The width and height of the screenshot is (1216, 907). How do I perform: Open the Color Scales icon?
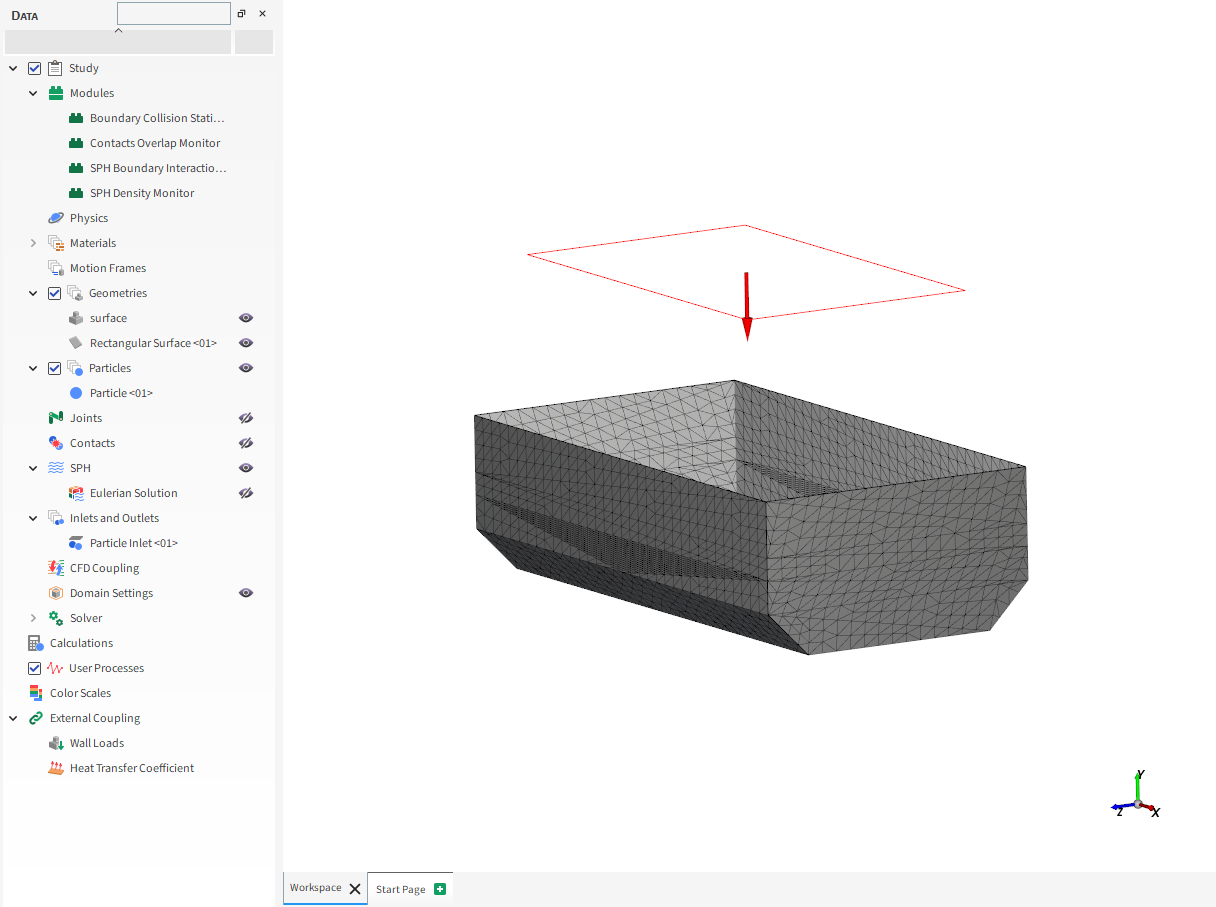pyautogui.click(x=36, y=693)
